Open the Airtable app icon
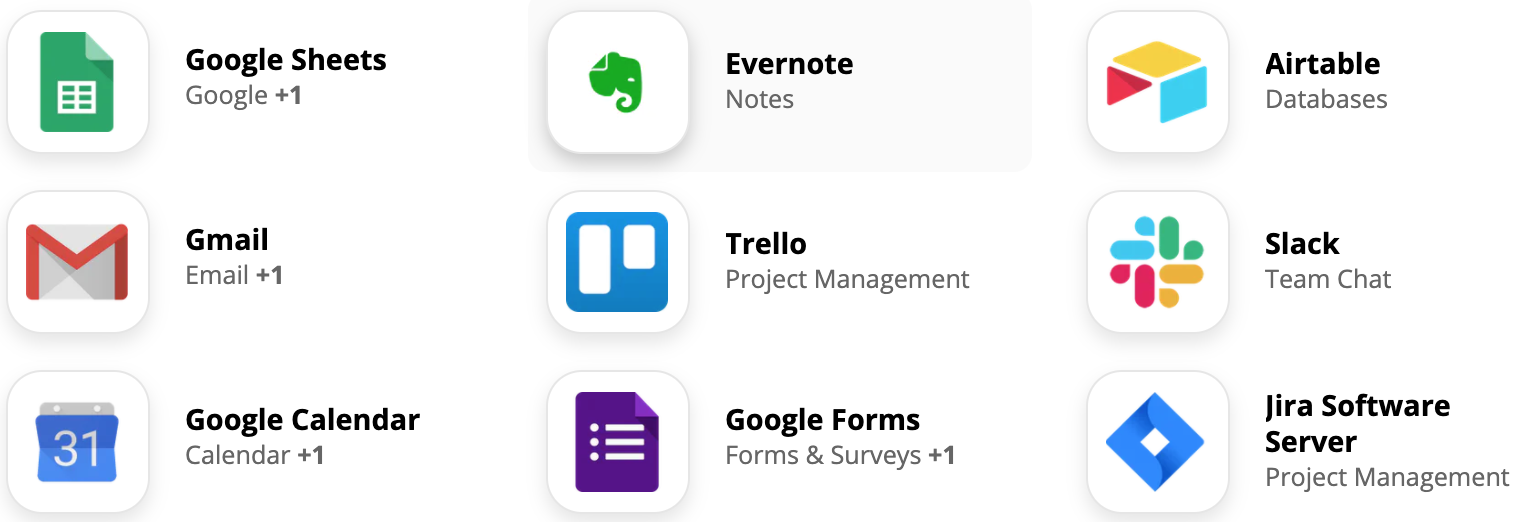 click(x=1158, y=82)
